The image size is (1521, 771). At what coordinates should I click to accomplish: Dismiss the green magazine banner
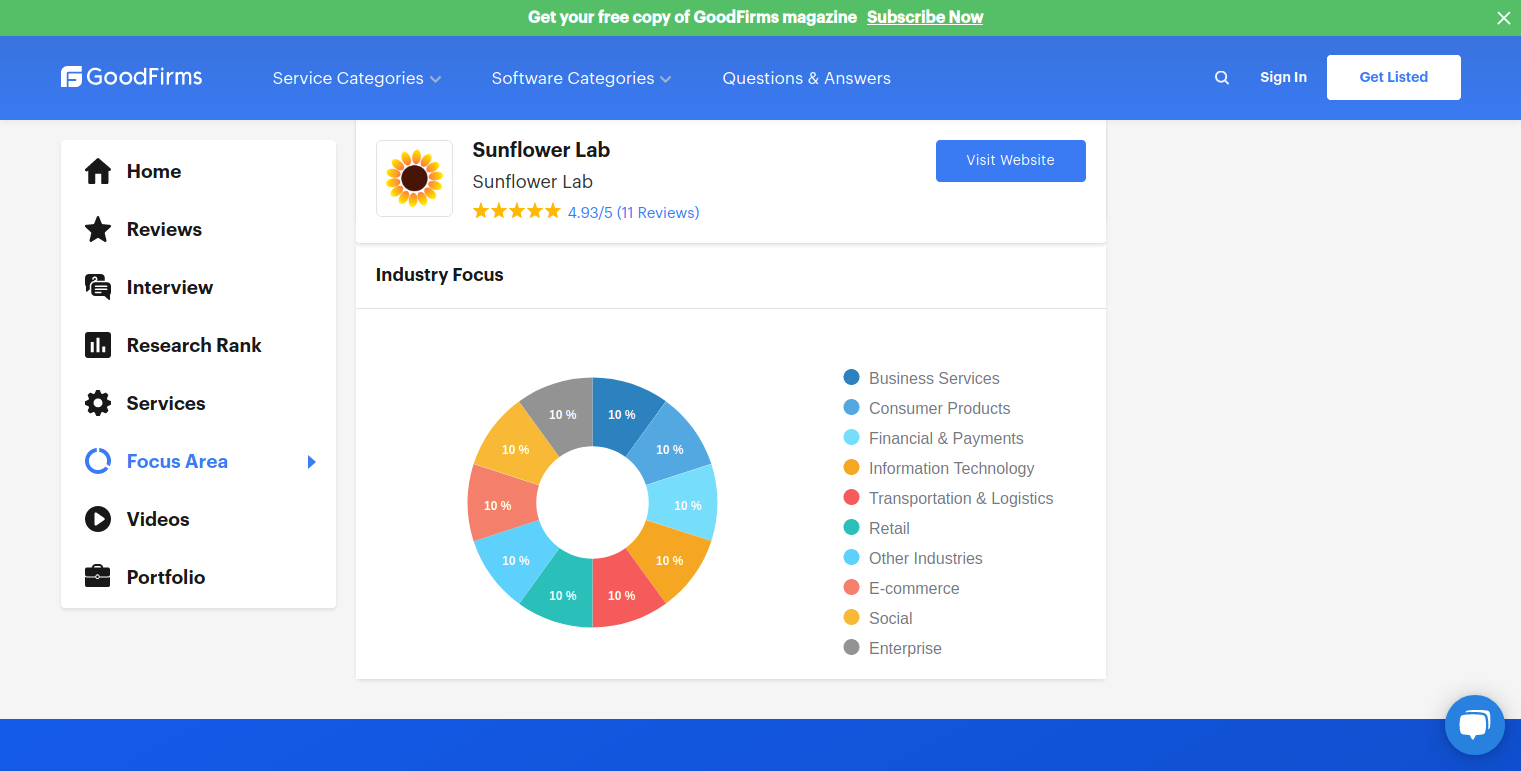[x=1503, y=18]
